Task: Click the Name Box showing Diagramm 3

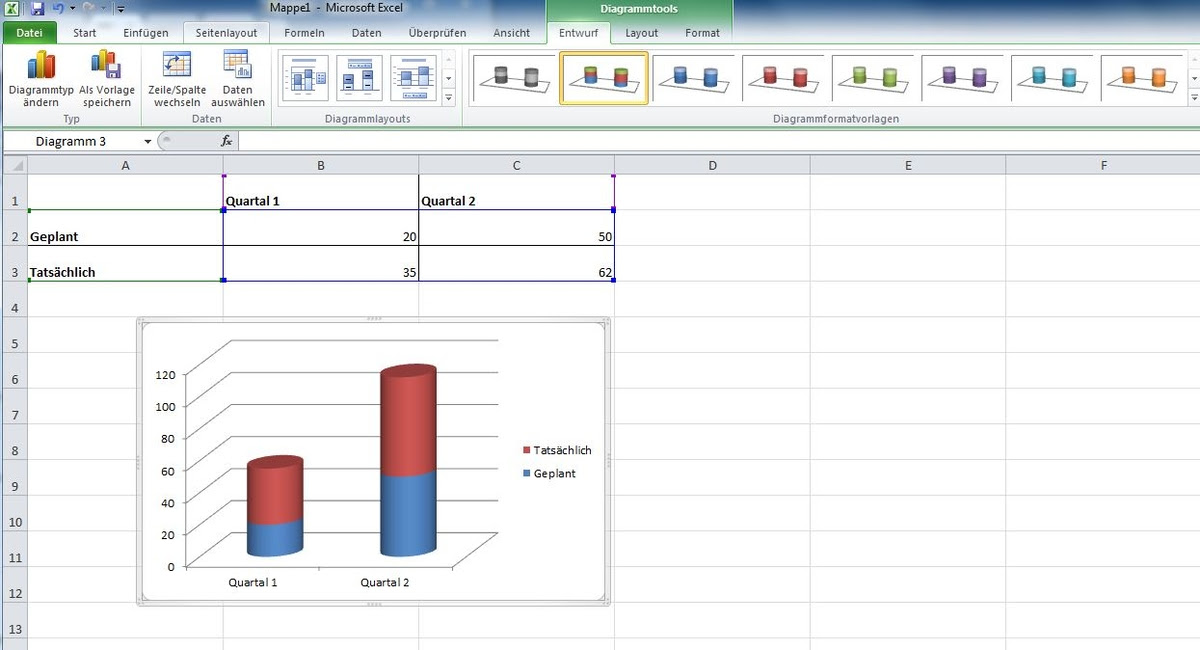Action: click(x=73, y=142)
